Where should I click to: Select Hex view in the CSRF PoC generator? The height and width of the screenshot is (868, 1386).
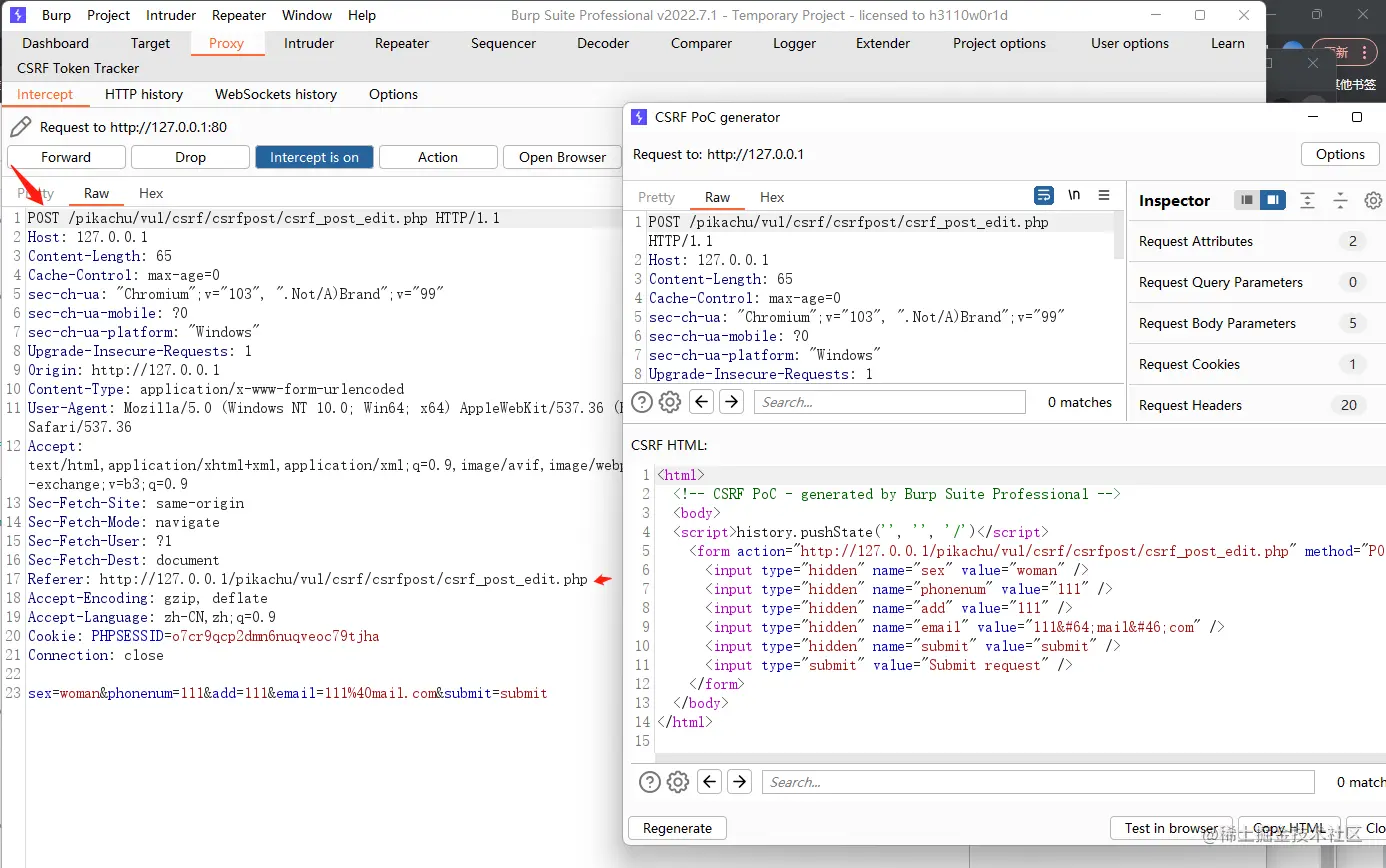click(x=772, y=197)
